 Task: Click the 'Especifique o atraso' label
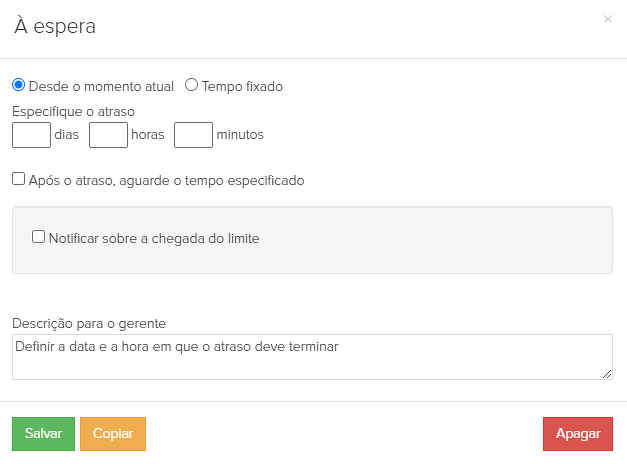73,111
